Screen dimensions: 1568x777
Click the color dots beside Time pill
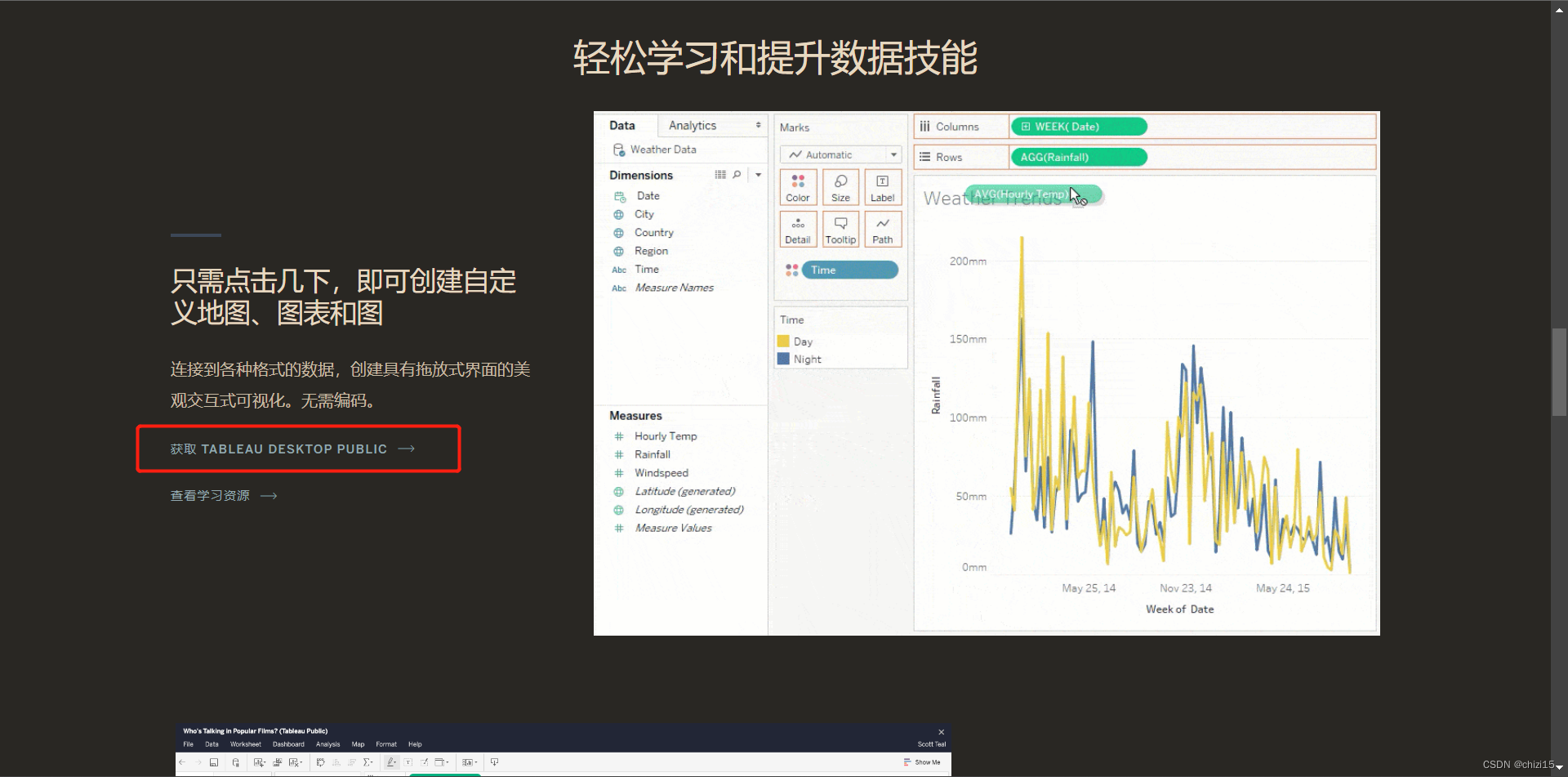[x=792, y=270]
